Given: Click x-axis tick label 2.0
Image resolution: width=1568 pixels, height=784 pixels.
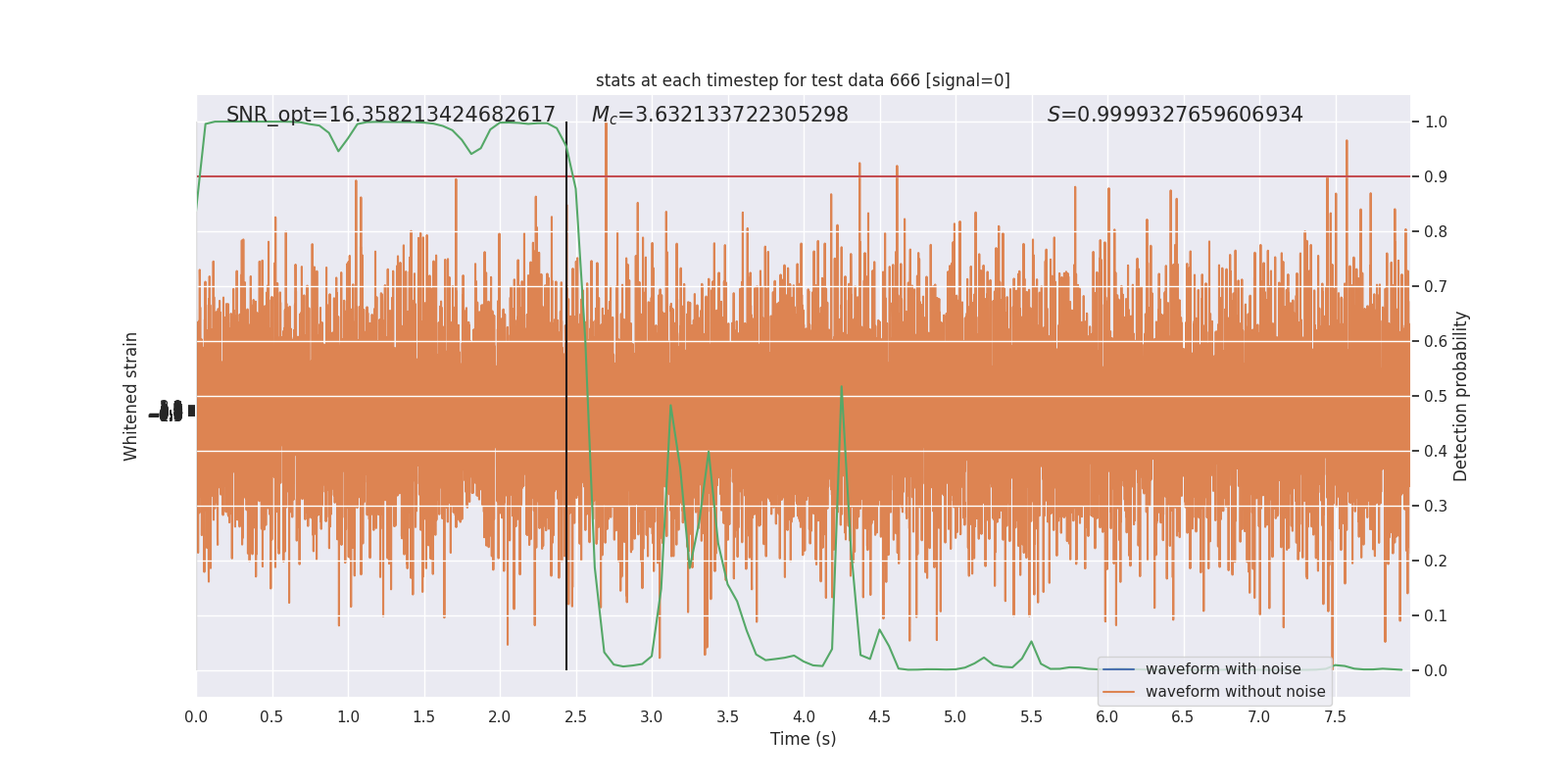Looking at the screenshot, I should [500, 717].
